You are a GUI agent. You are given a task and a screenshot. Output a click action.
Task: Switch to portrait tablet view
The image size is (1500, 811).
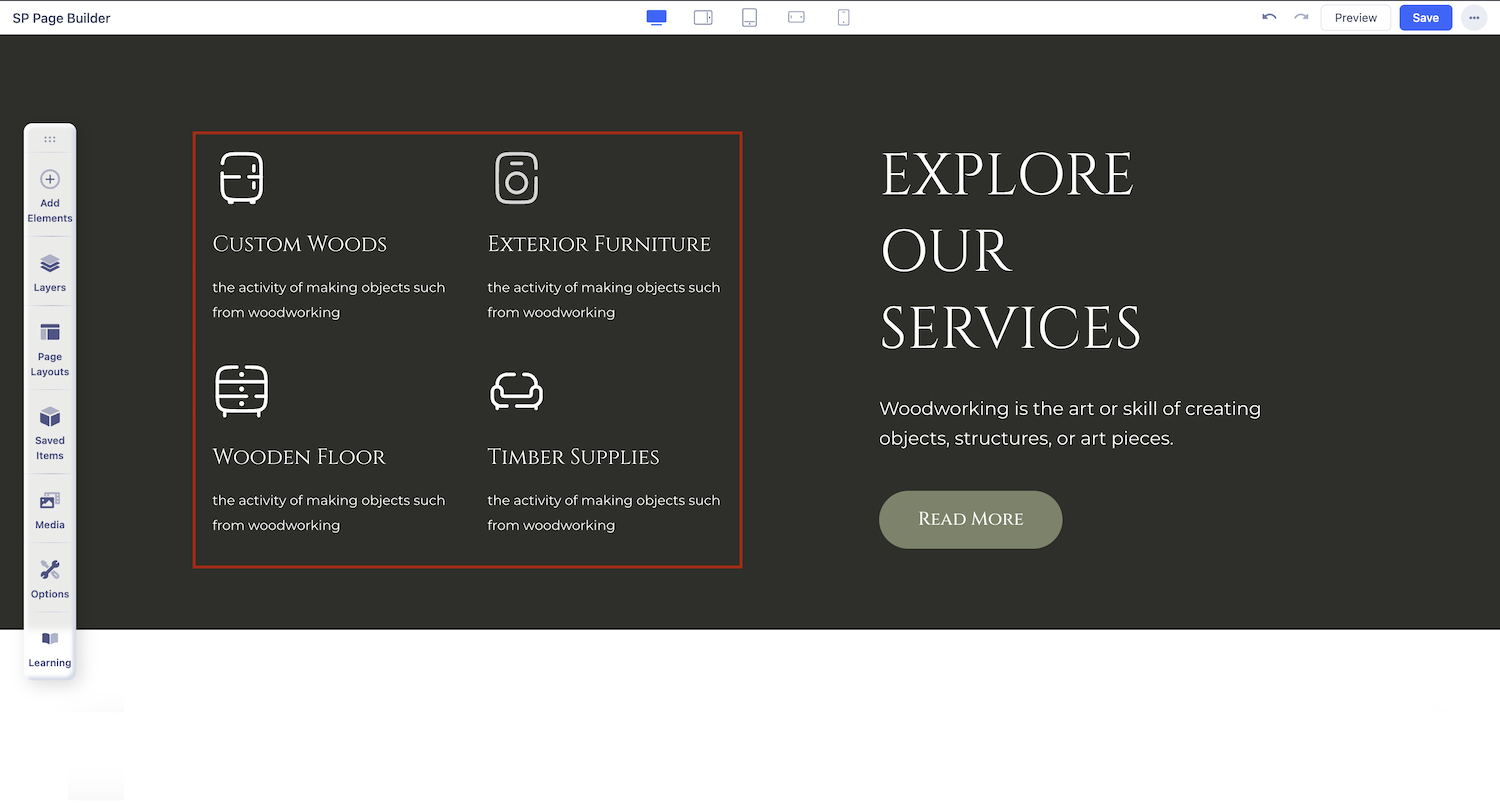coord(749,18)
